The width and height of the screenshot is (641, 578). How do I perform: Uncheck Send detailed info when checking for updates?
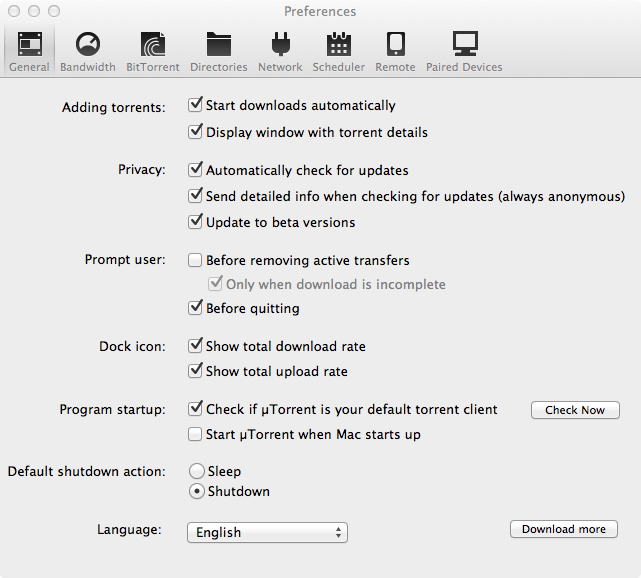pos(195,196)
